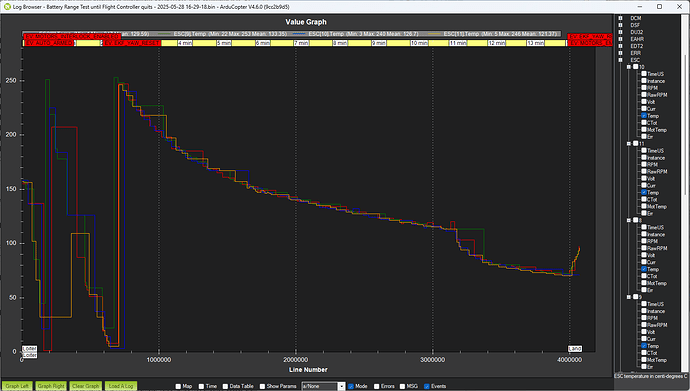
Task: Expand the DCM tree node
Action: (620, 18)
